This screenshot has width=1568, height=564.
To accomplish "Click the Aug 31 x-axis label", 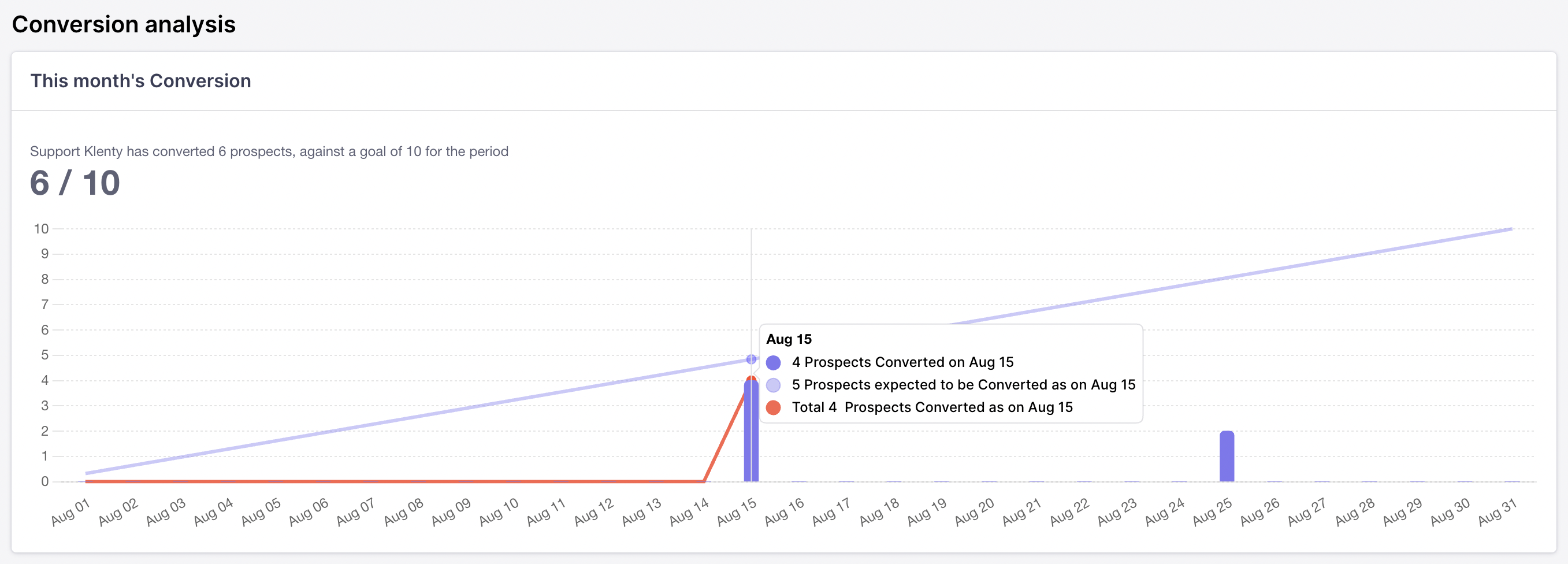I will (1497, 511).
